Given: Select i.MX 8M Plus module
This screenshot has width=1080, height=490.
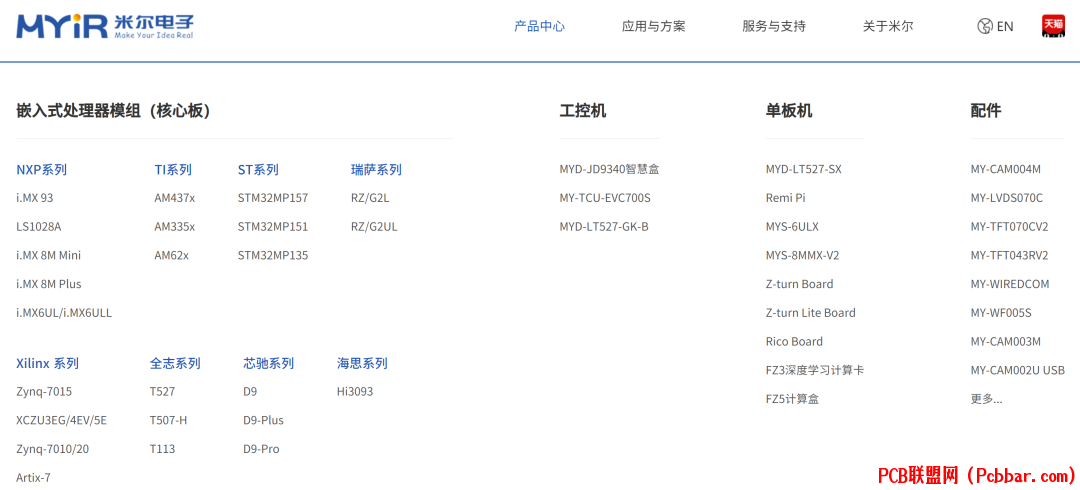Looking at the screenshot, I should tap(49, 284).
